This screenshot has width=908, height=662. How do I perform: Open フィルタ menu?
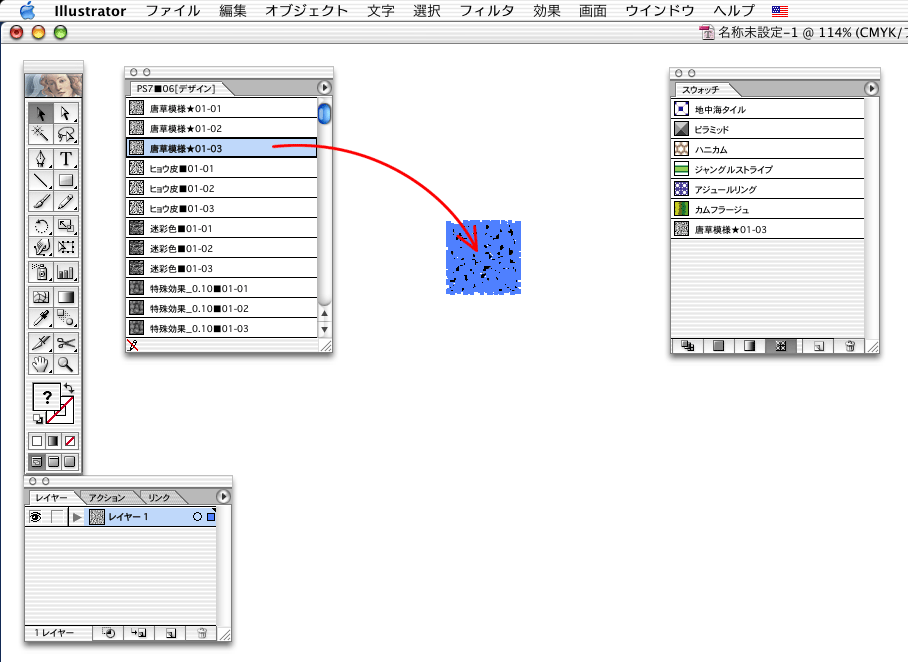[x=486, y=10]
